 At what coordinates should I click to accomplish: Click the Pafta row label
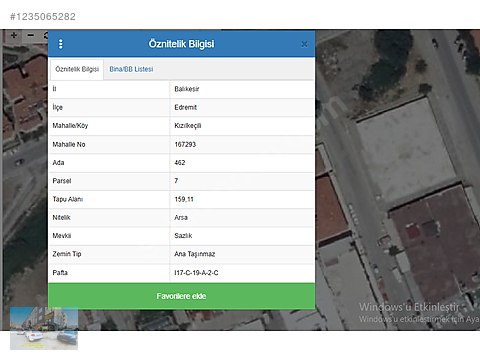[60, 273]
